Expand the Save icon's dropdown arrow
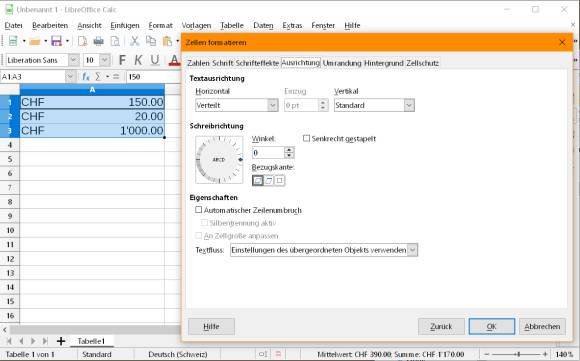Screen dimensions: 580x361 [x=67, y=41]
